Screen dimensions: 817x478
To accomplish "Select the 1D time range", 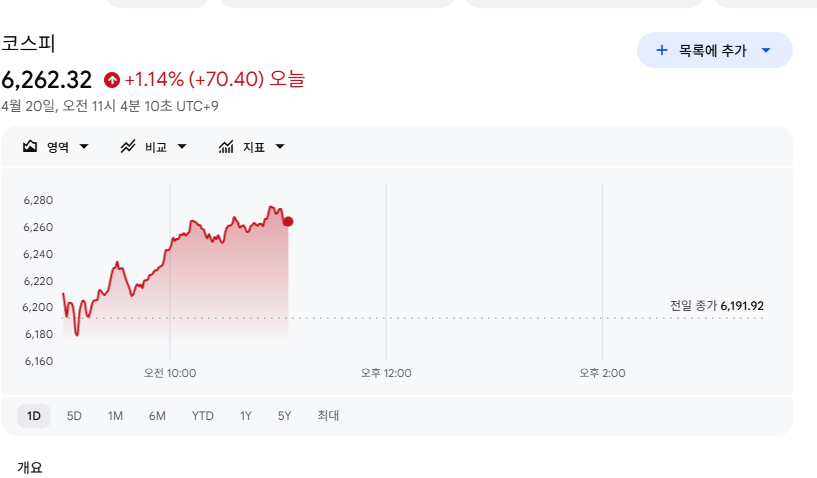I will (x=34, y=416).
